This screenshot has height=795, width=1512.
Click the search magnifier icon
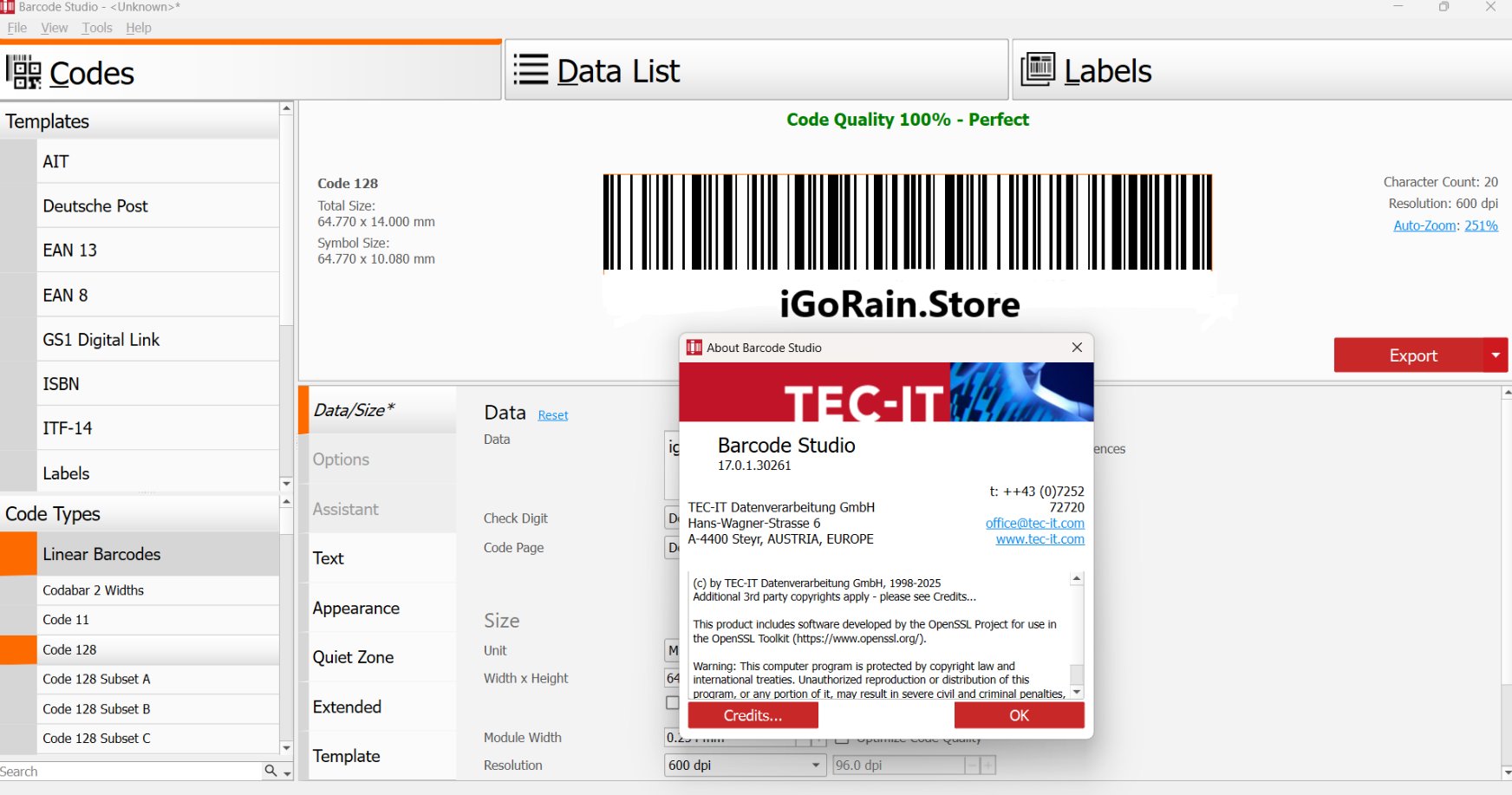(x=269, y=770)
